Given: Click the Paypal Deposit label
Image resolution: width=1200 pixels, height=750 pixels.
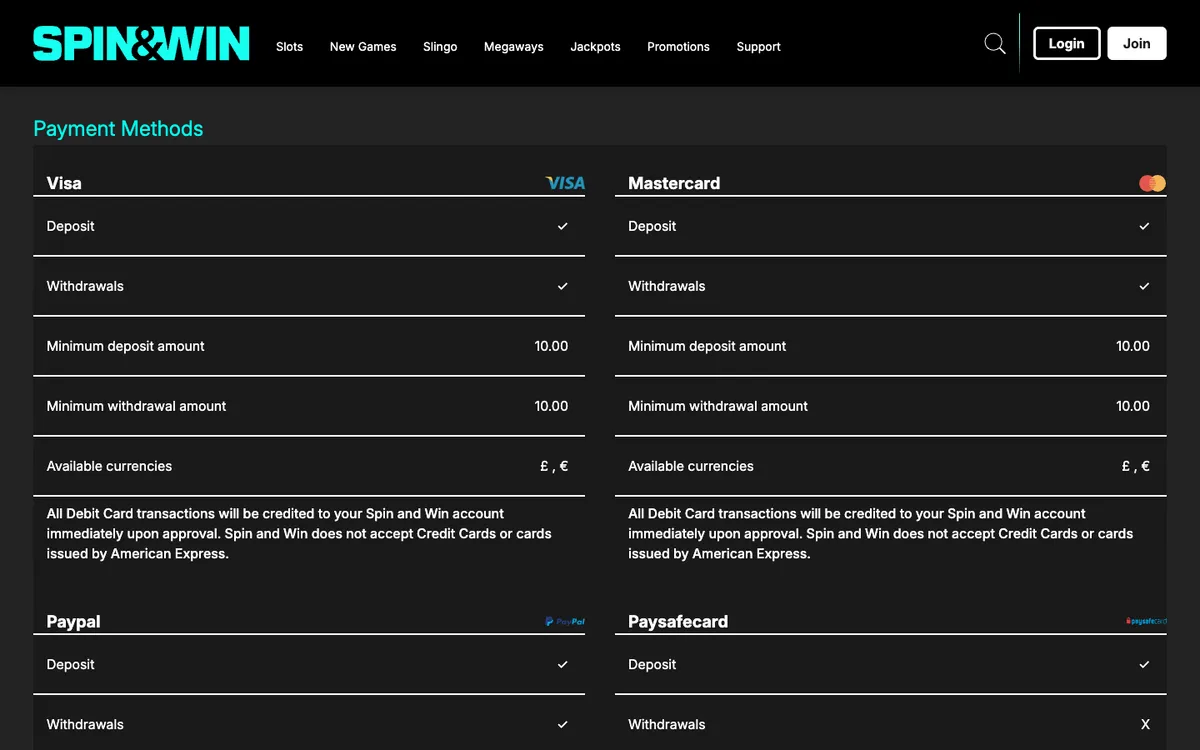Looking at the screenshot, I should click(x=70, y=664).
